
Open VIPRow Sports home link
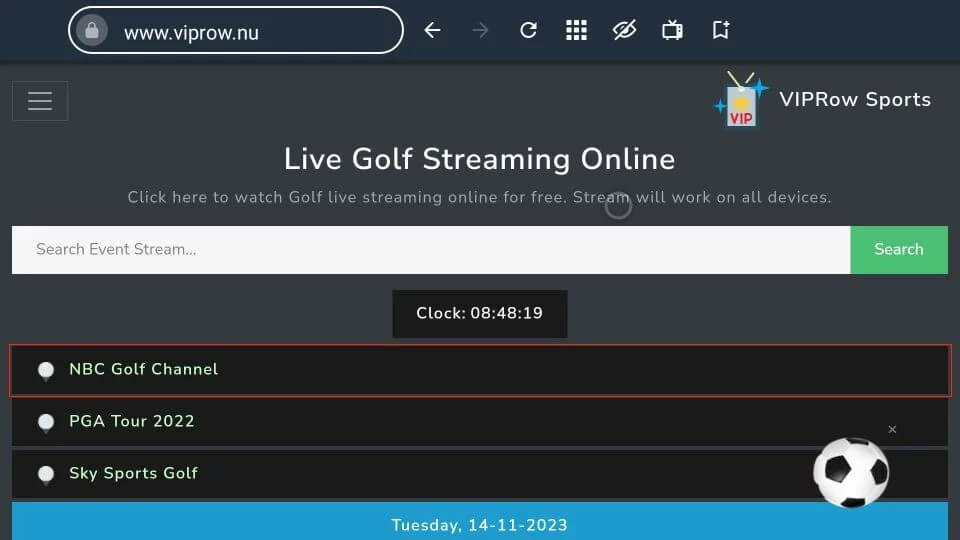click(x=855, y=100)
